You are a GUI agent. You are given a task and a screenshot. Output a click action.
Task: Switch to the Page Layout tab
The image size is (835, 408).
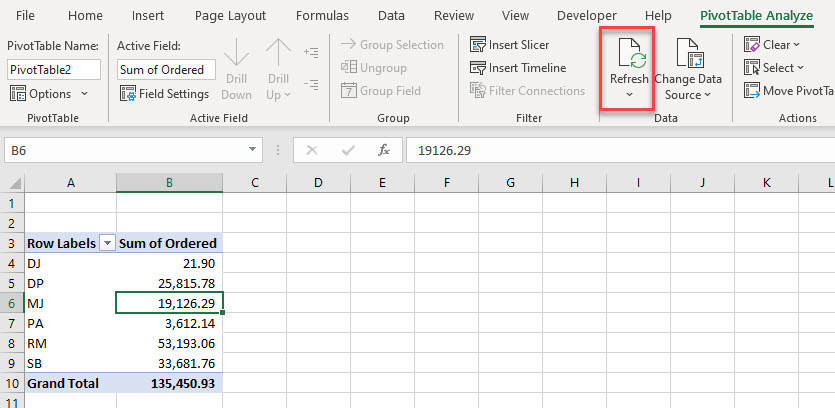[230, 16]
